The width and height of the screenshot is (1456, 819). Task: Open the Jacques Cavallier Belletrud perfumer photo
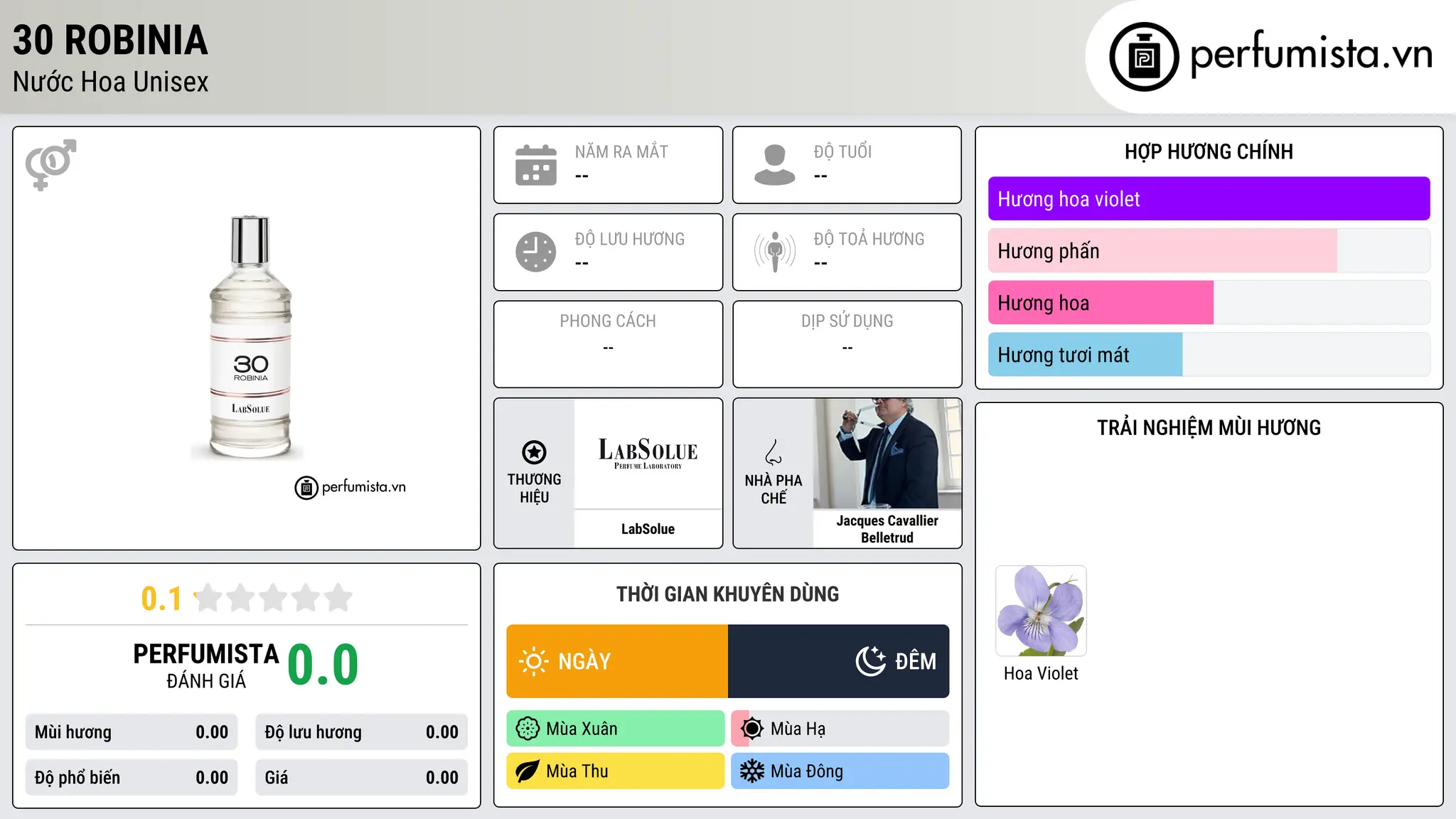point(887,454)
